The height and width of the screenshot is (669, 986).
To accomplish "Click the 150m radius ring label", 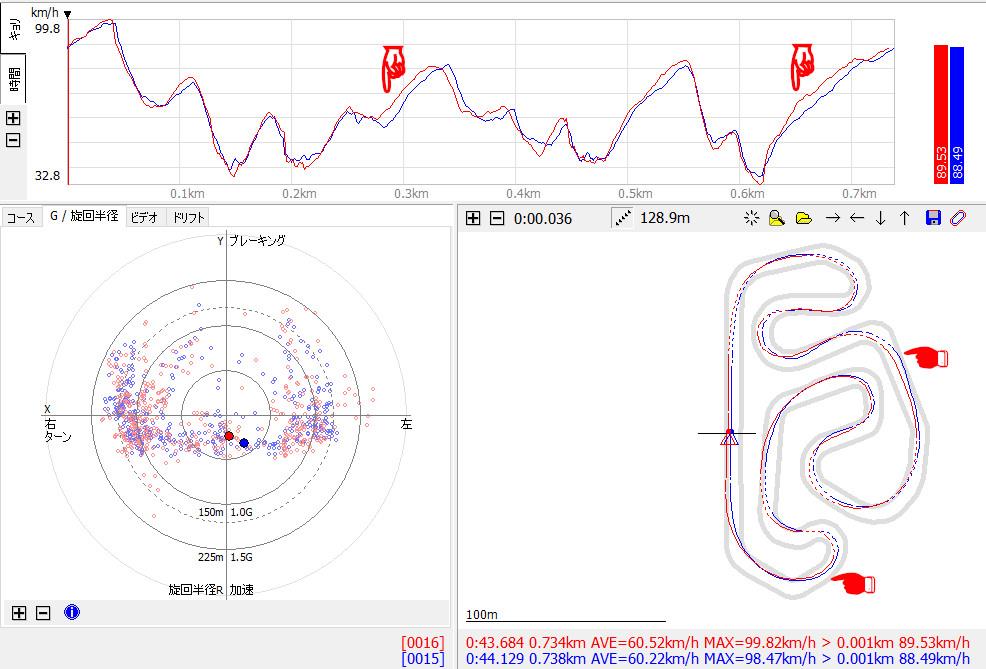I will (211, 512).
